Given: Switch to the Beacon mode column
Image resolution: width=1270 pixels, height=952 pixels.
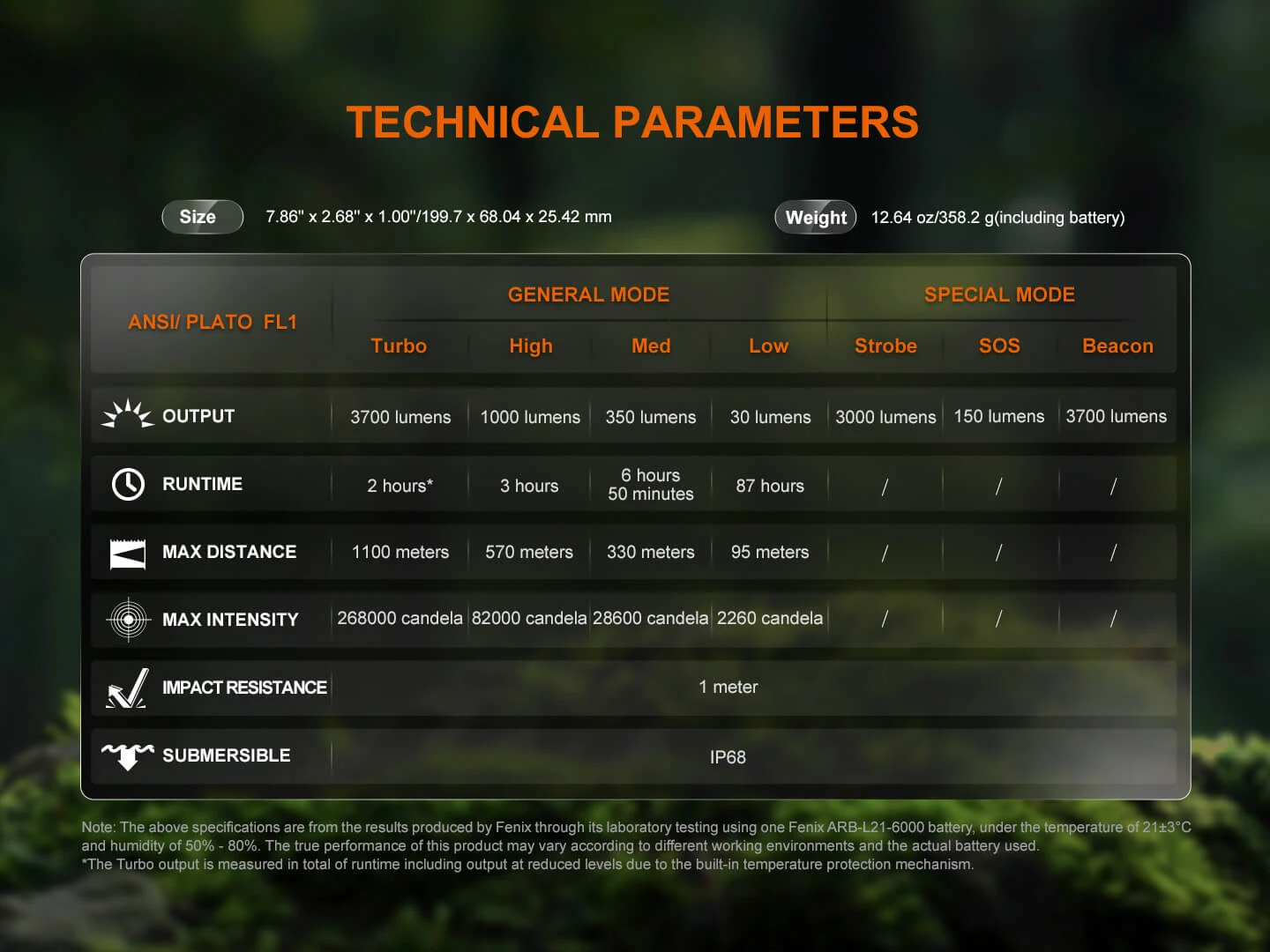Looking at the screenshot, I should tap(1117, 346).
